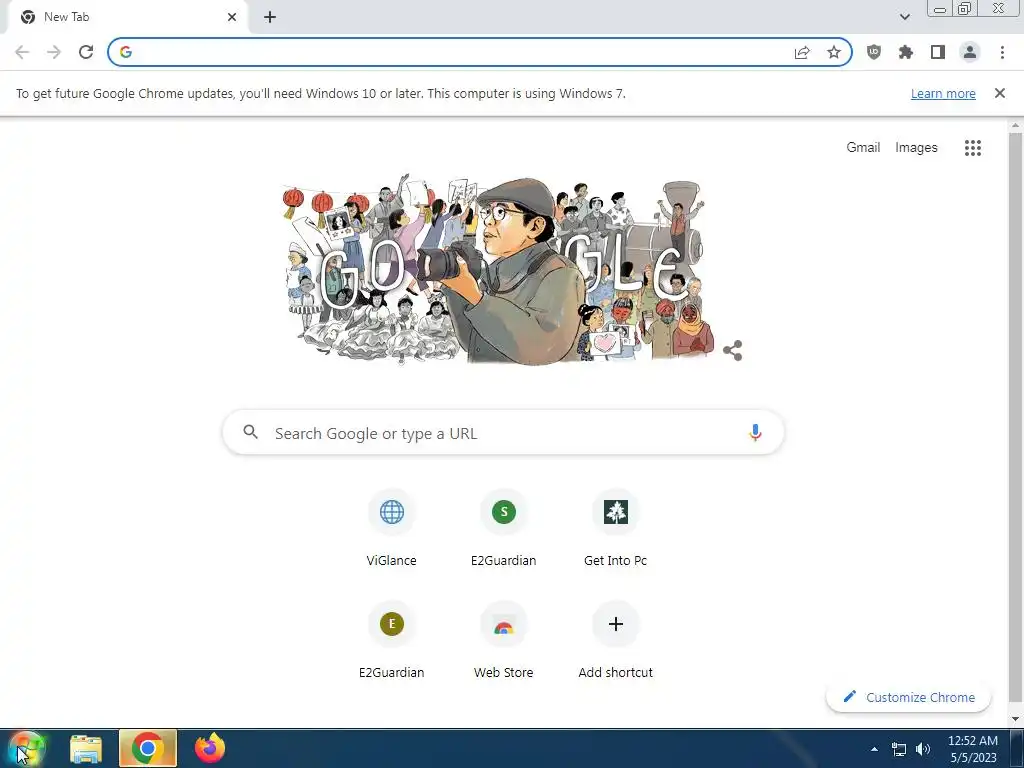Open the ViGlance shortcut
This screenshot has height=768, width=1024.
click(391, 530)
